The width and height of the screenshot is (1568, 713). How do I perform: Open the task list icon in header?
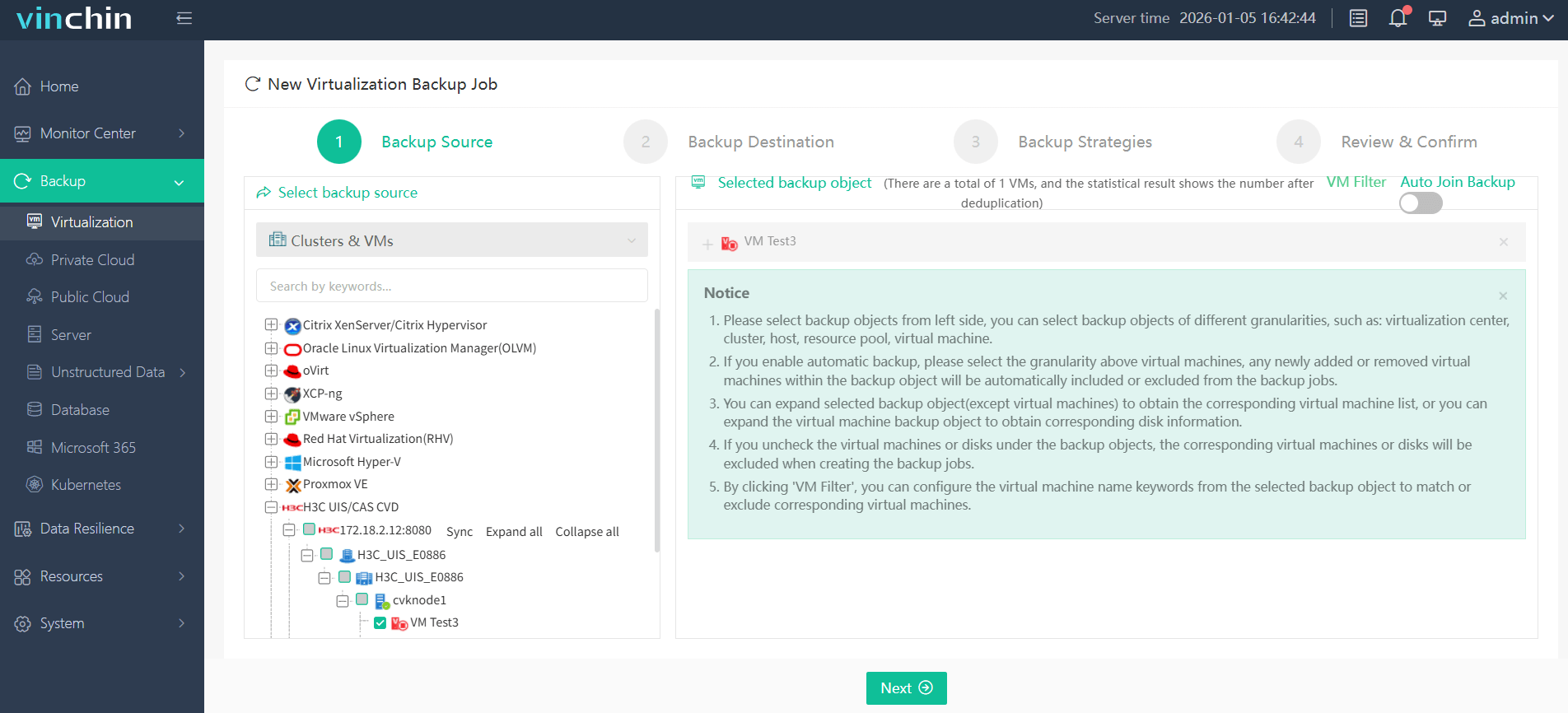click(1358, 18)
